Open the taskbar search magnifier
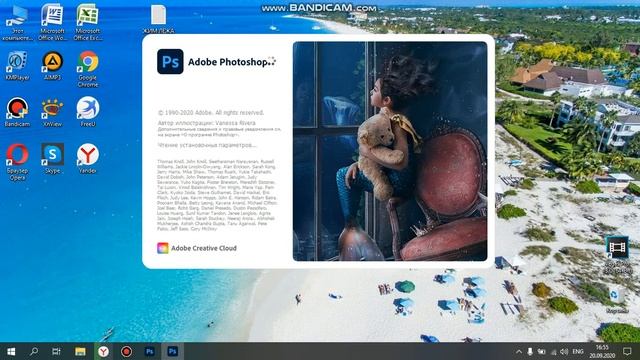This screenshot has width=640, height=360. coord(34,351)
